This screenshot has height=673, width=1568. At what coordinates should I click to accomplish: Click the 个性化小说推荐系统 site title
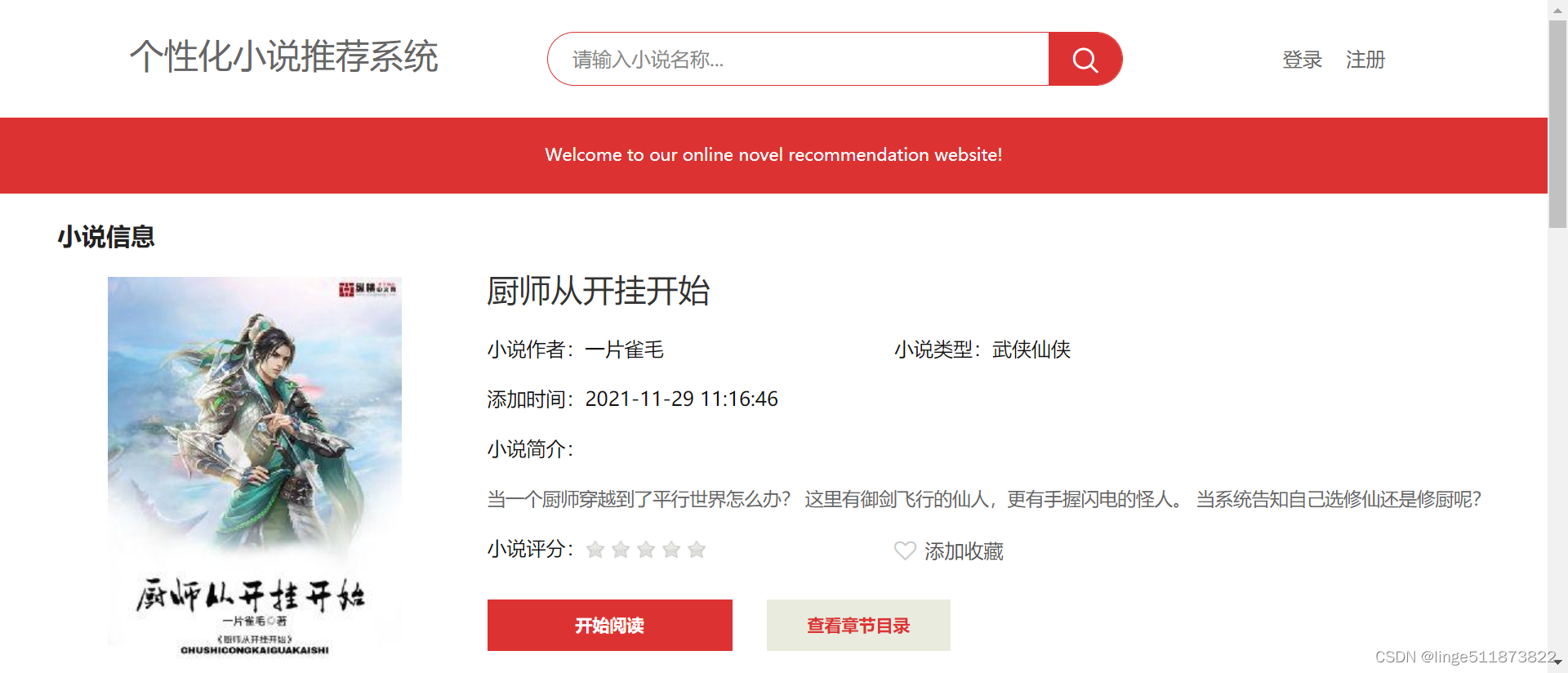tap(284, 56)
